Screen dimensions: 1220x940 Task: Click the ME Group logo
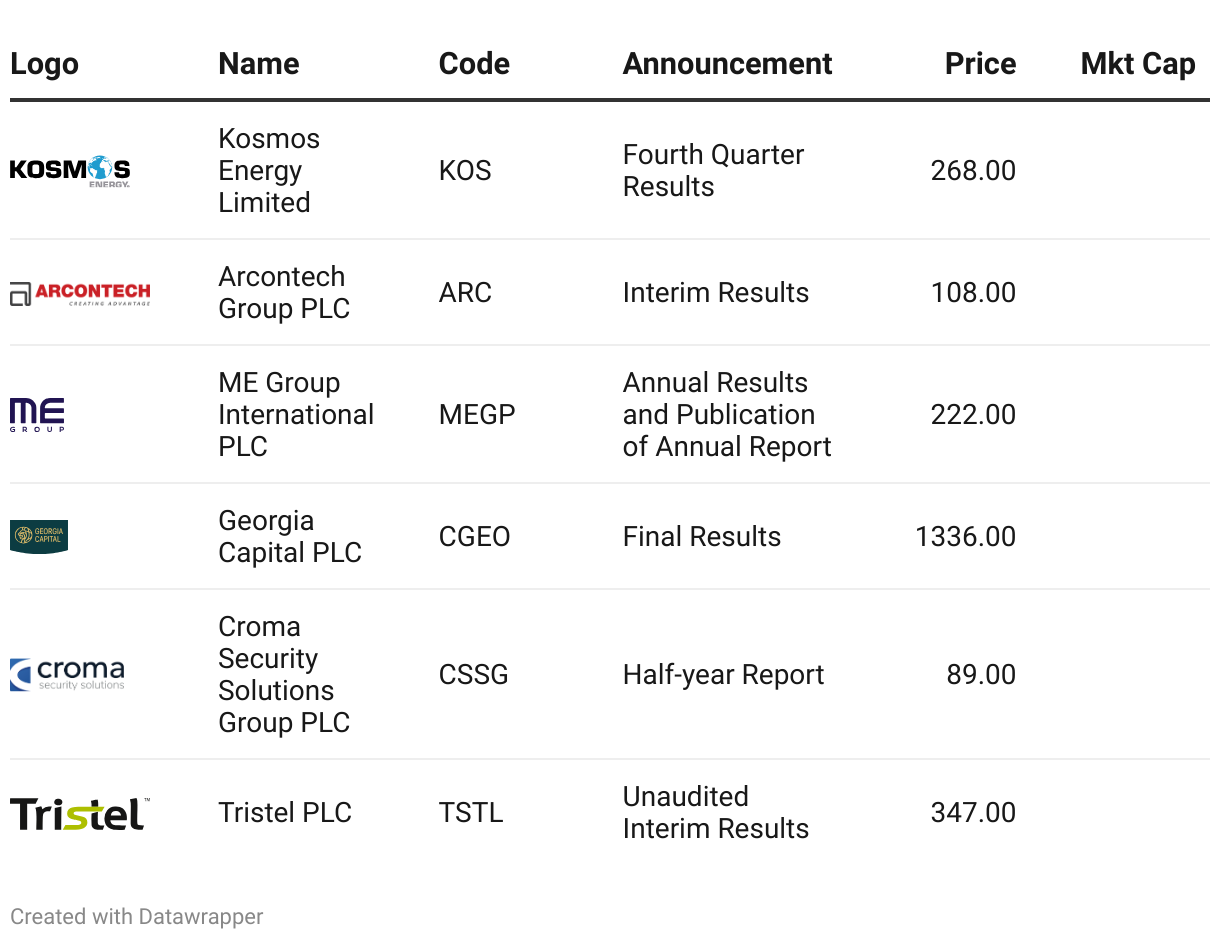[x=37, y=414]
